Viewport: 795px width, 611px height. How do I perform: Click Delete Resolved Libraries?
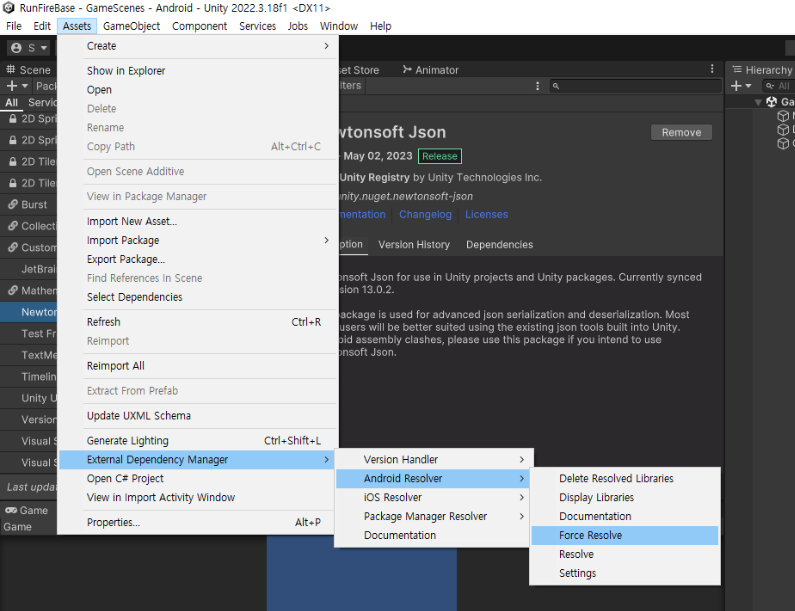(x=625, y=478)
